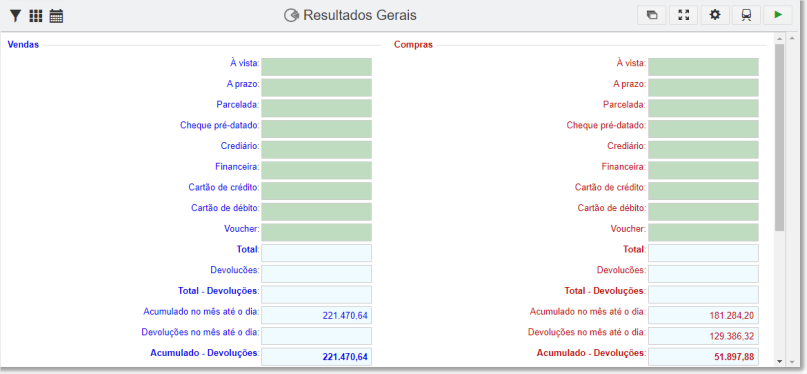Click Vendas Crediário field
The width and height of the screenshot is (807, 374).
(317, 149)
